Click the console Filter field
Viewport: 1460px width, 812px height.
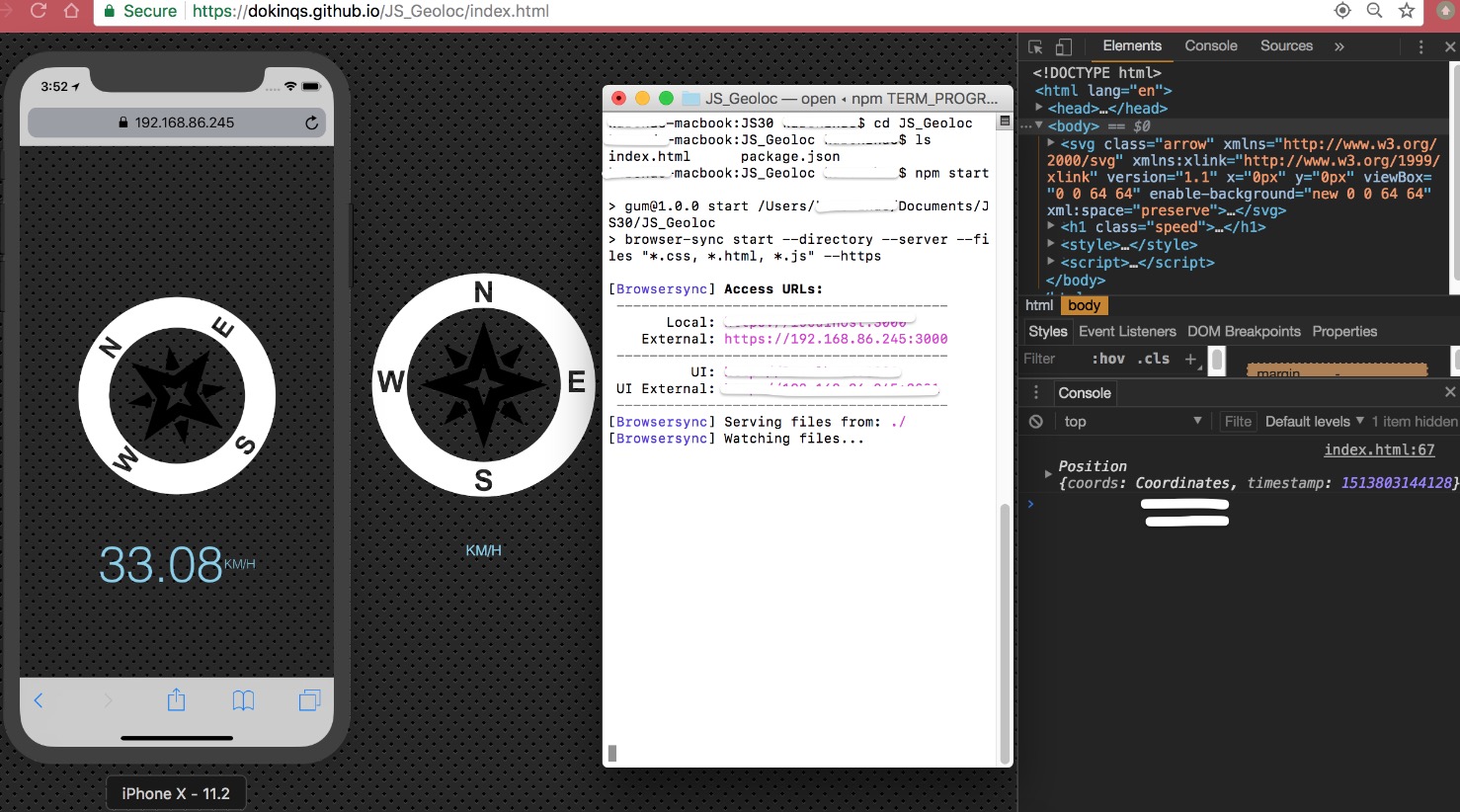1238,422
